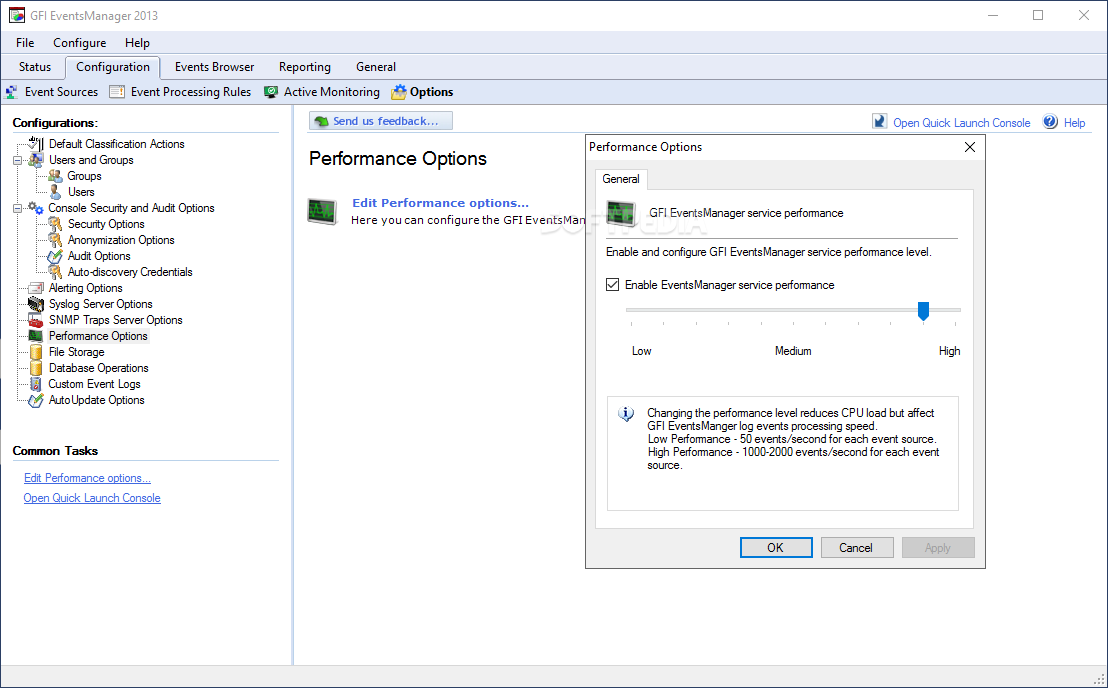Image resolution: width=1108 pixels, height=688 pixels.
Task: Click the Event Processing Rules icon
Action: click(117, 92)
